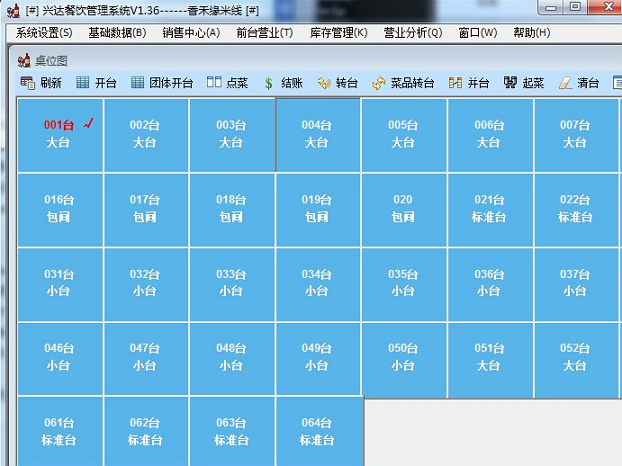Image resolution: width=622 pixels, height=466 pixels.
Task: Select table 002台 大台
Action: 146,135
